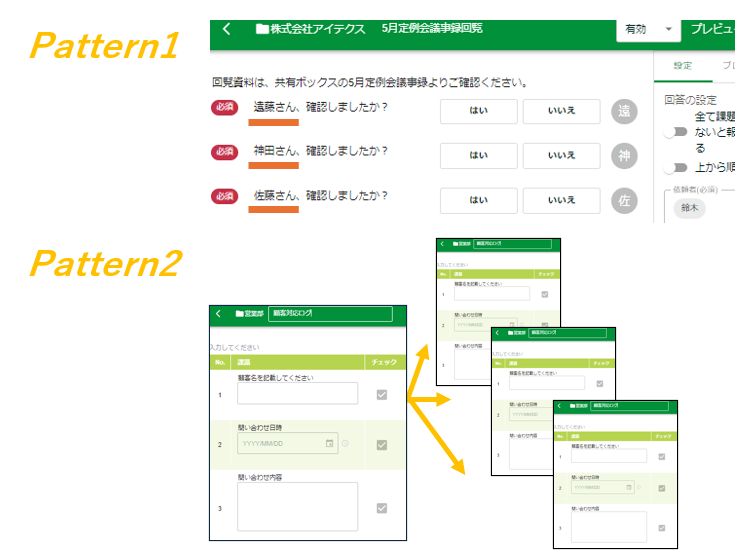Toggle the 全て課題 answer setting switch
Image resolution: width=740 pixels, height=560 pixels.
pyautogui.click(x=680, y=132)
